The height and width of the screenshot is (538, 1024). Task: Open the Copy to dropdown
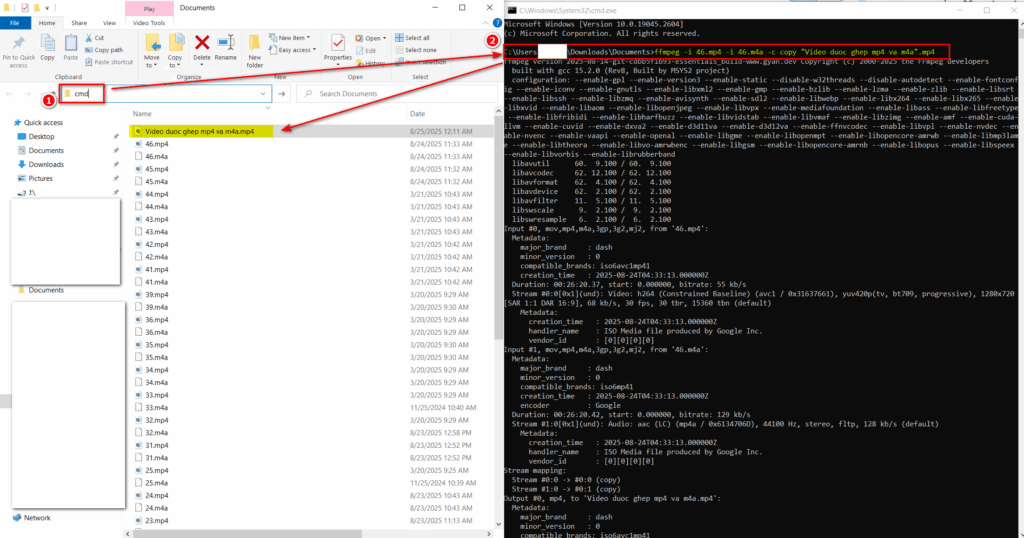coord(175,61)
